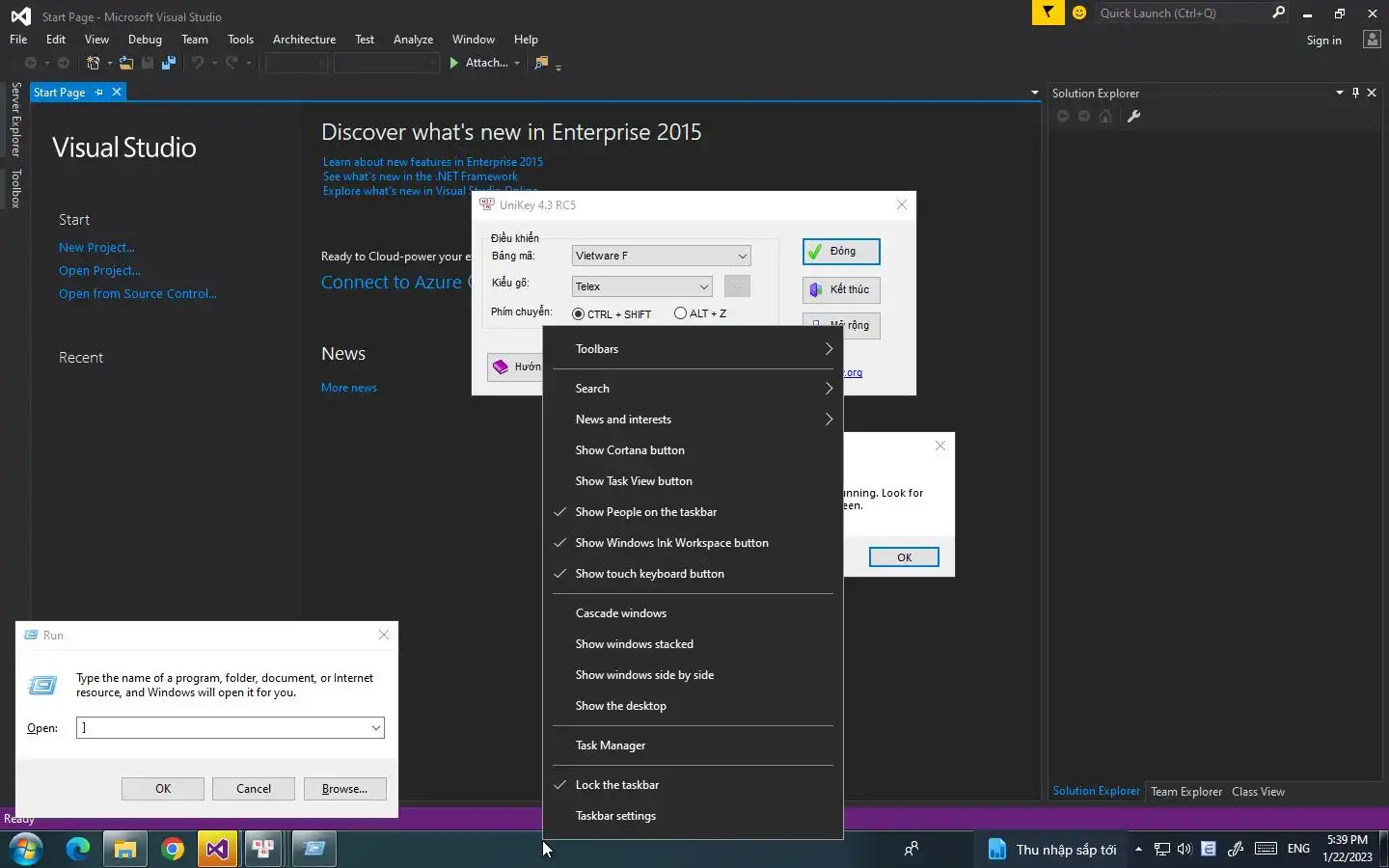This screenshot has width=1389, height=868.
Task: Click the People icon on taskbar
Action: tap(911, 849)
